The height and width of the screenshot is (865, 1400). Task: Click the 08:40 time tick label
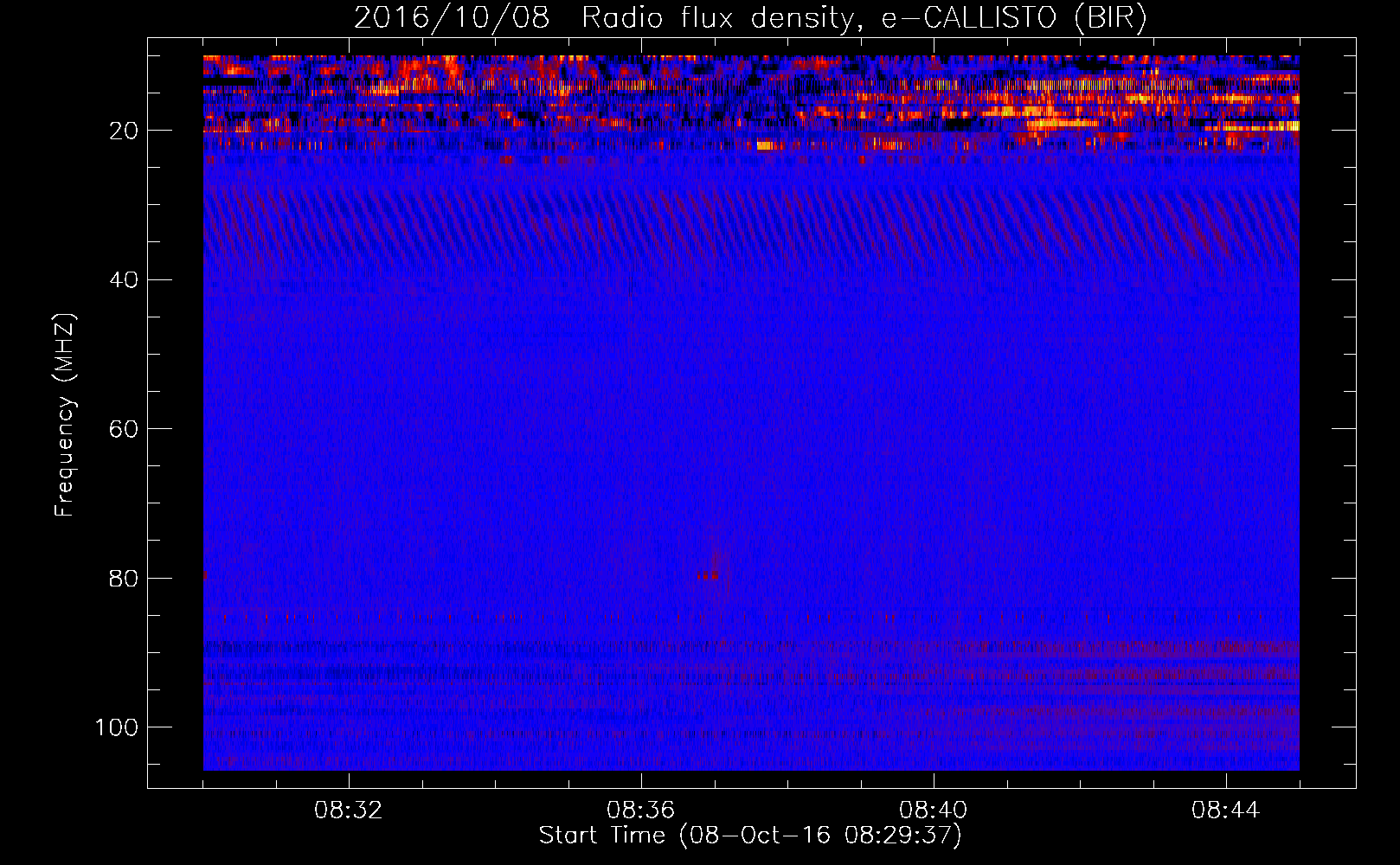(934, 811)
